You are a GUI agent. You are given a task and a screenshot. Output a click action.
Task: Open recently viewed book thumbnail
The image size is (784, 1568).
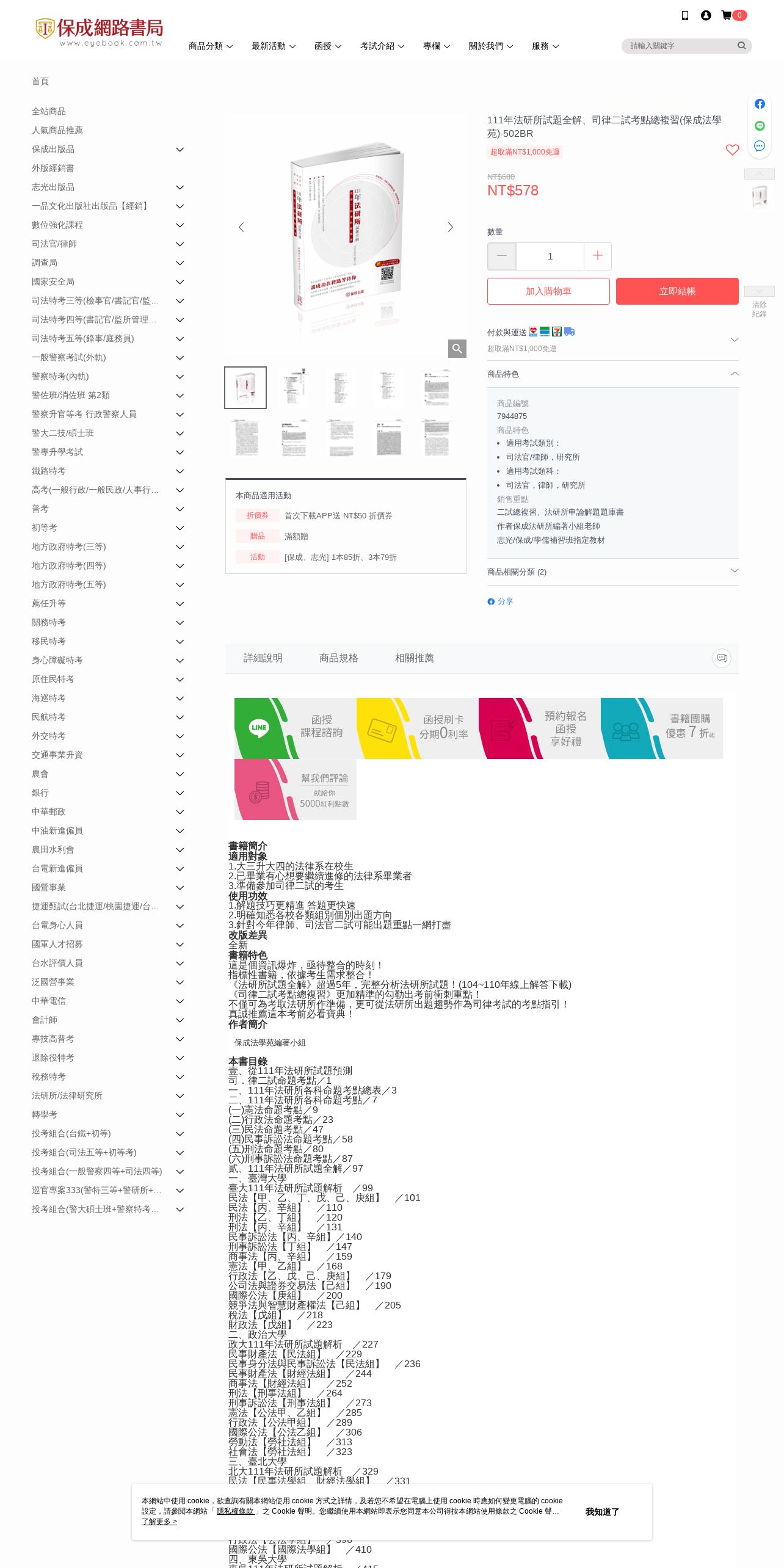(x=760, y=197)
